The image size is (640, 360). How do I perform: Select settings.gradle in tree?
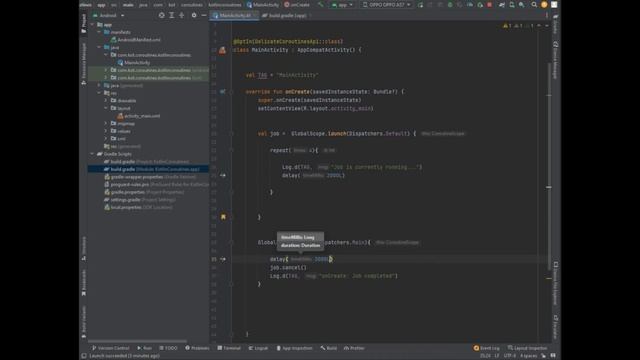pyautogui.click(x=140, y=200)
